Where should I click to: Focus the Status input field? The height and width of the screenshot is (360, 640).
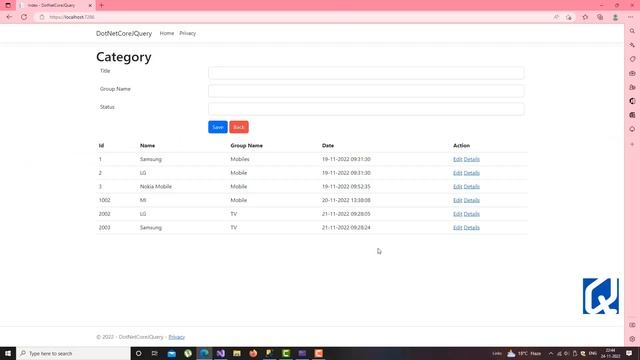click(366, 109)
